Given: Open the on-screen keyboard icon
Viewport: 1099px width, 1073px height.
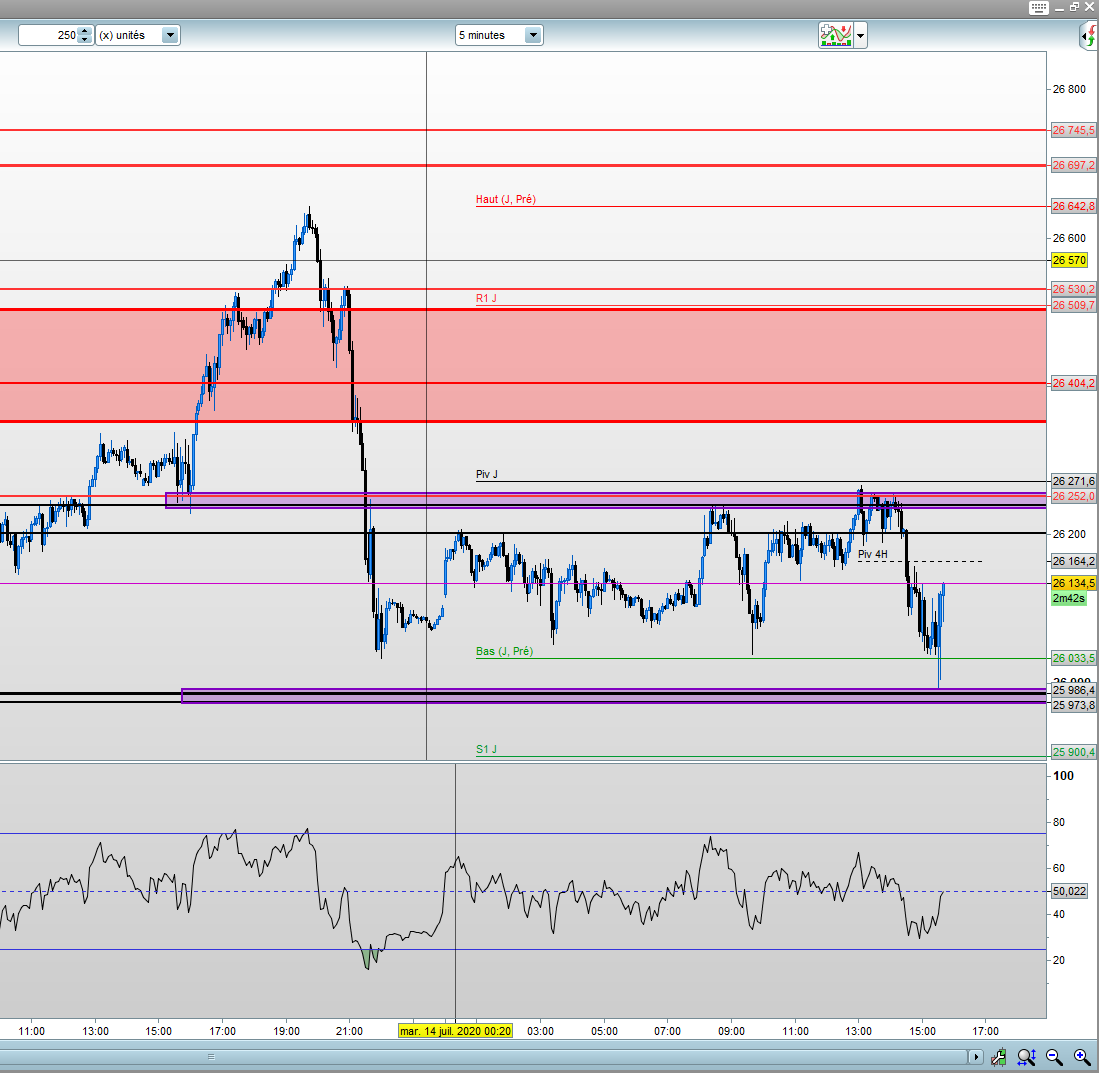Looking at the screenshot, I should pos(1040,7).
